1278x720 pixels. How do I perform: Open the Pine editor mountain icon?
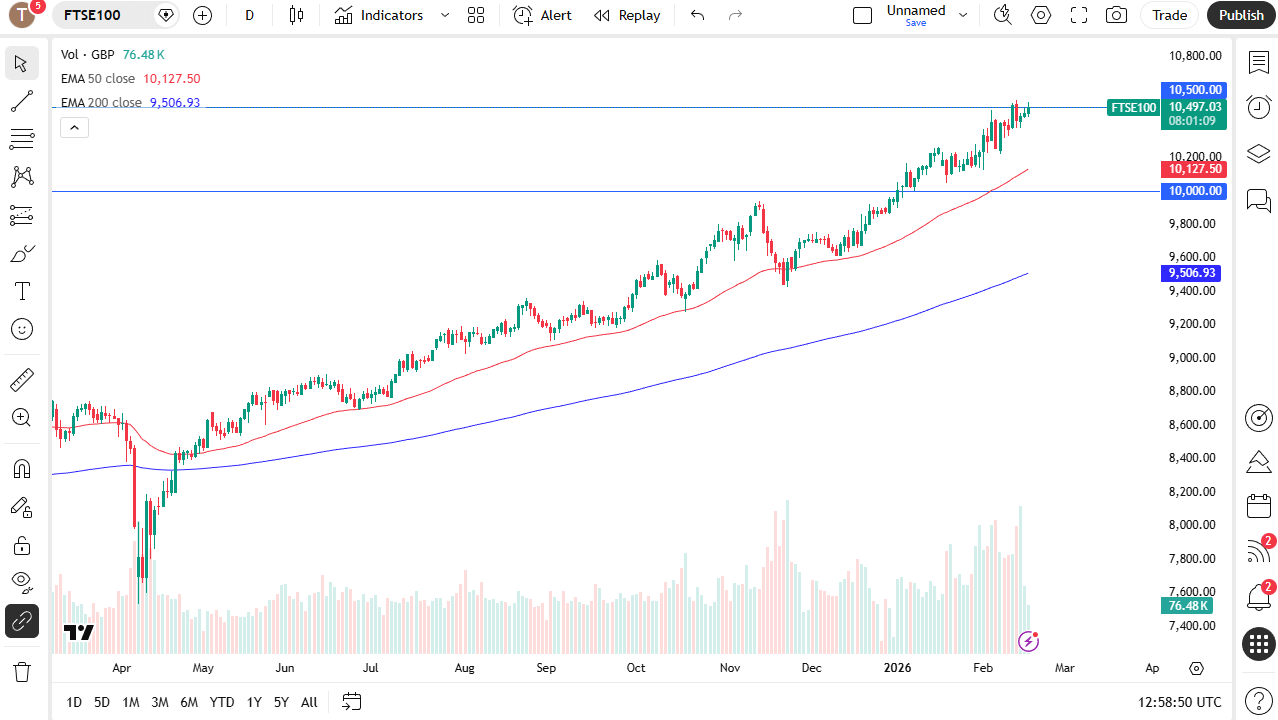1258,462
